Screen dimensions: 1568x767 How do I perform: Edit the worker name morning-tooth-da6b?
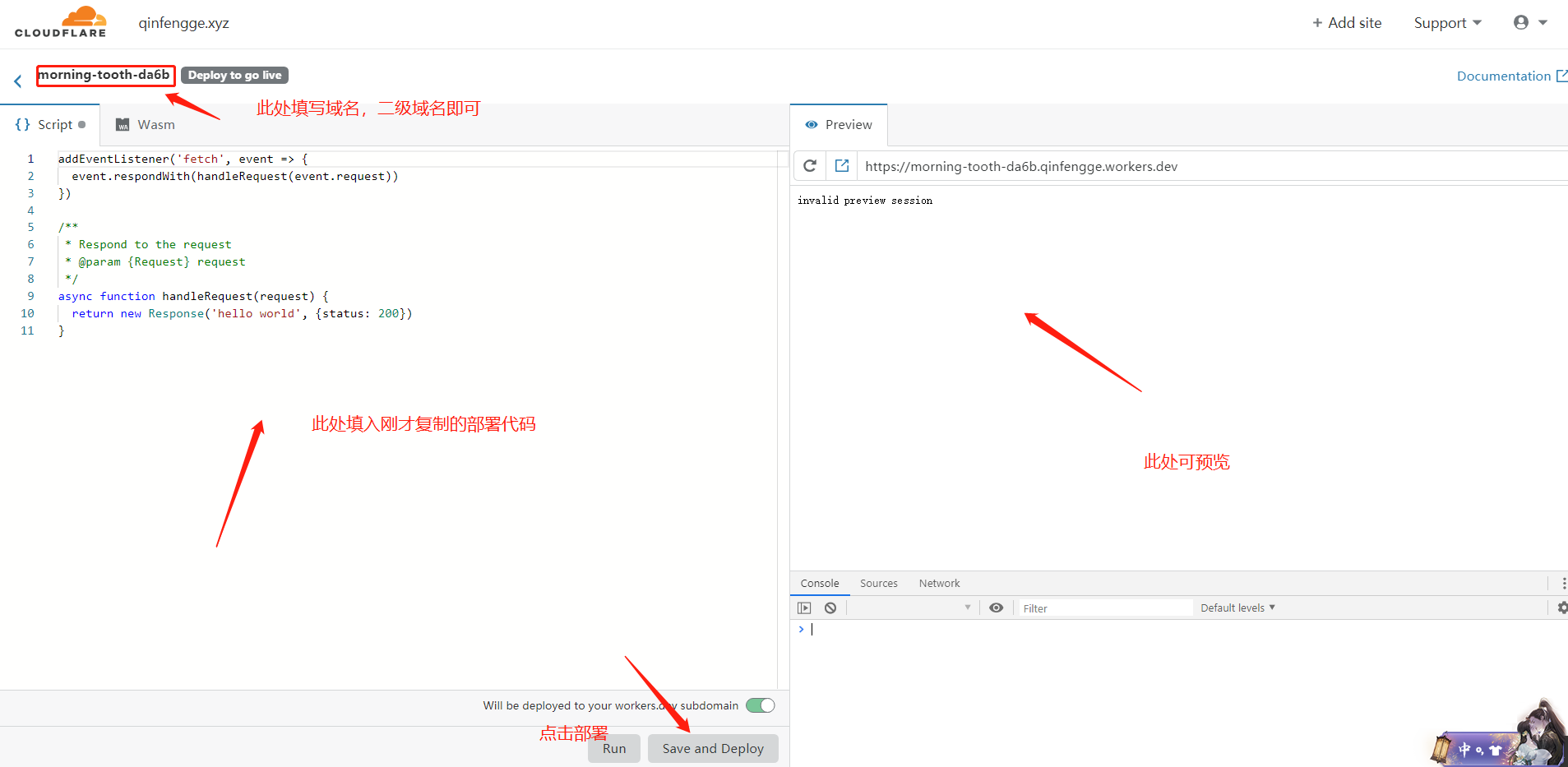point(104,75)
